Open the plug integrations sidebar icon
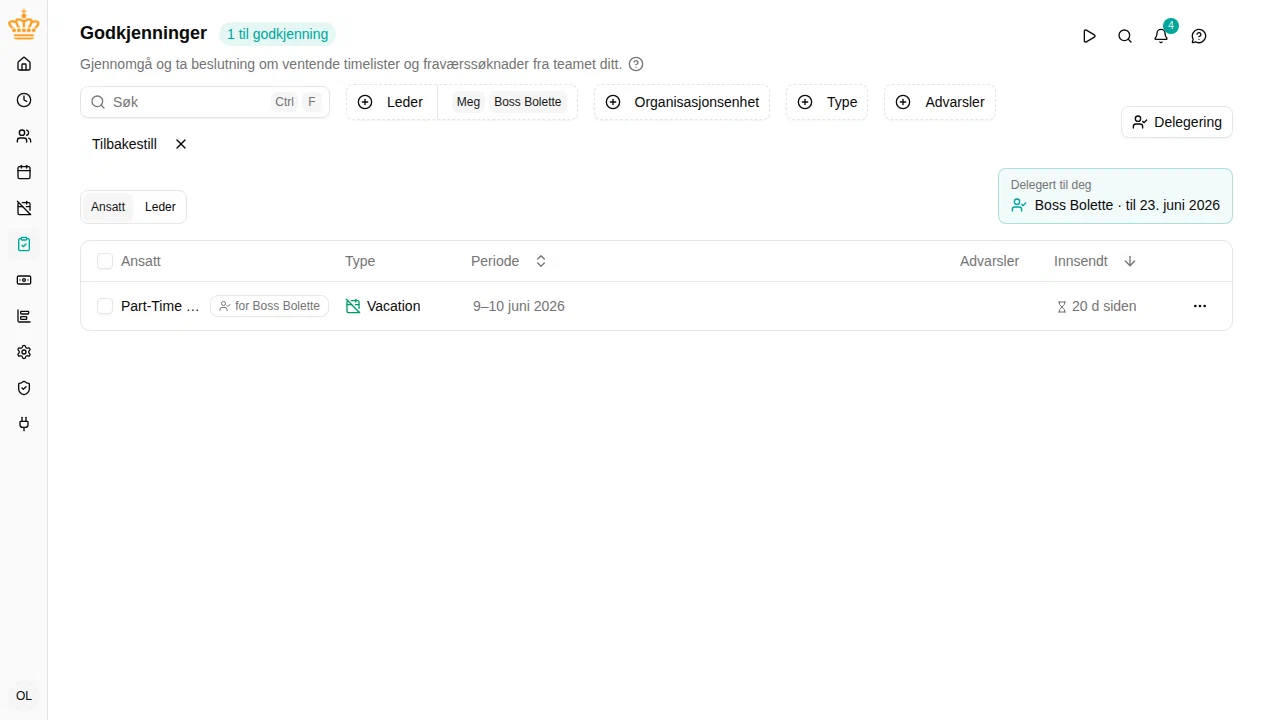Screen dimensions: 1280x720 coord(24,424)
